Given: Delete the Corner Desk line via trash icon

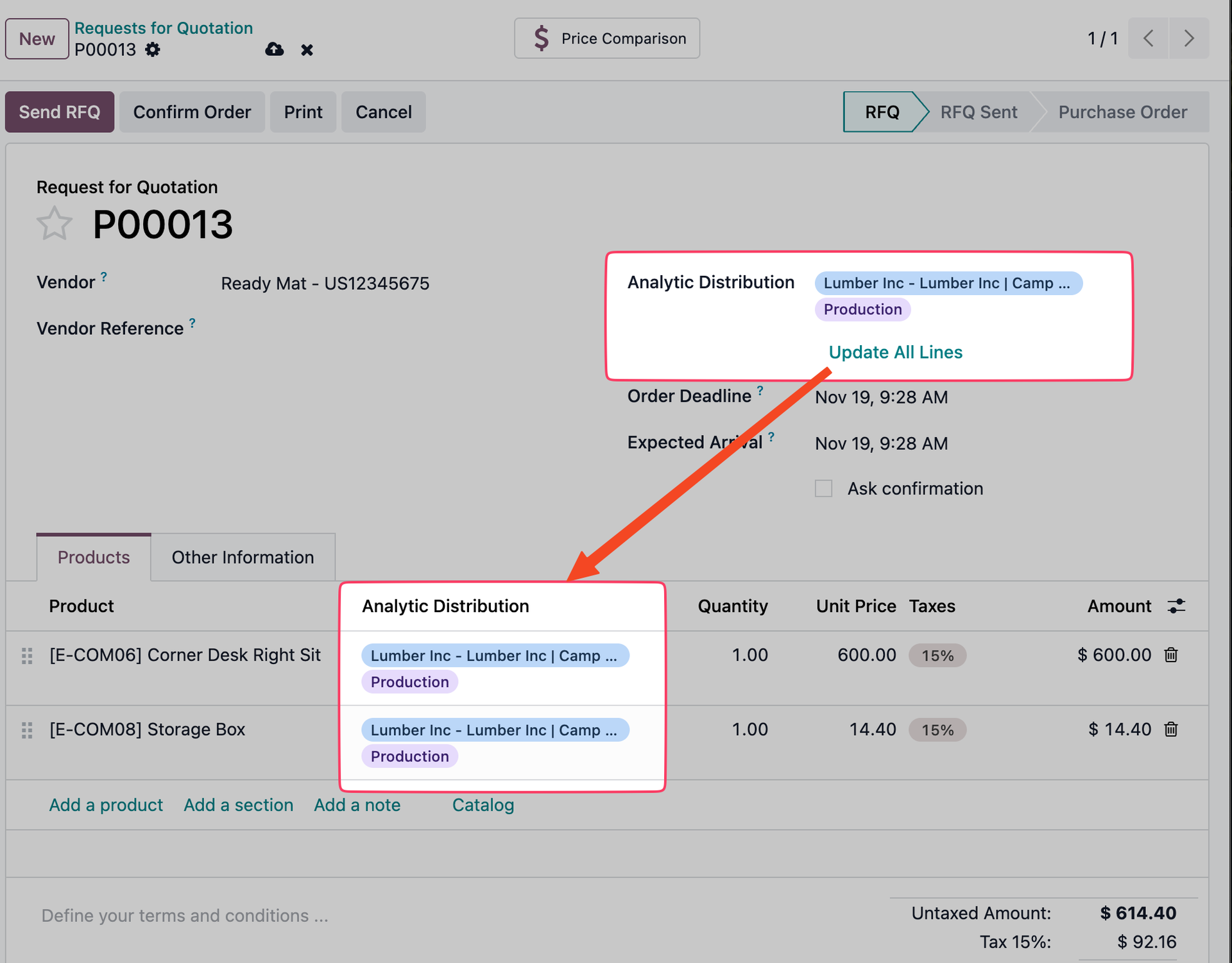Looking at the screenshot, I should 1171,655.
